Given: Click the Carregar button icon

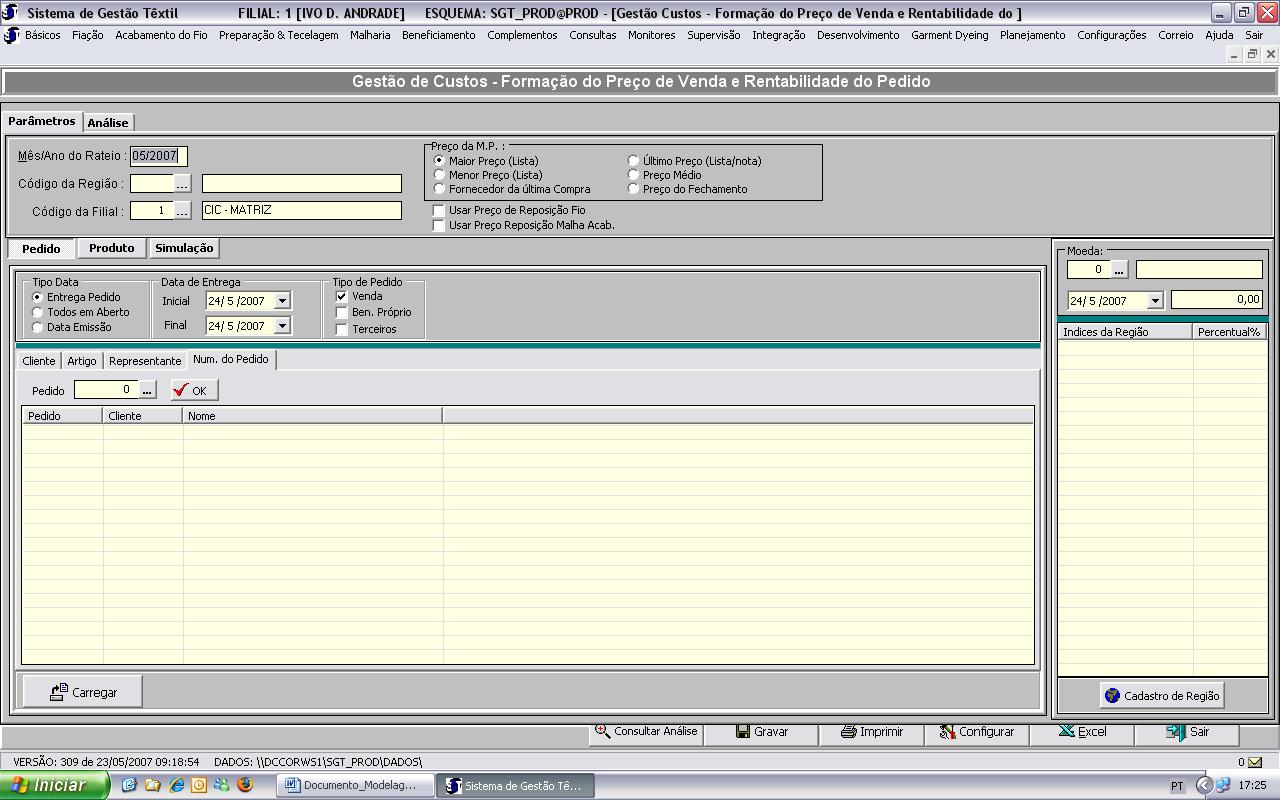Looking at the screenshot, I should pyautogui.click(x=59, y=692).
